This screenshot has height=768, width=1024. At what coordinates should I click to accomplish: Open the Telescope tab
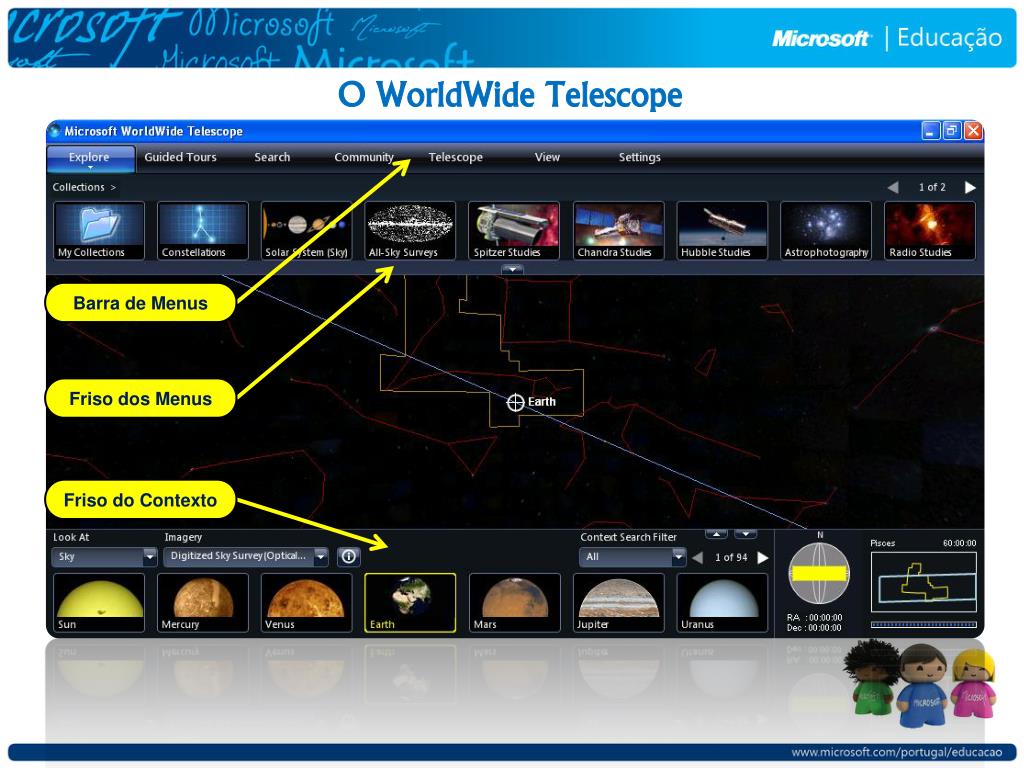tap(456, 157)
